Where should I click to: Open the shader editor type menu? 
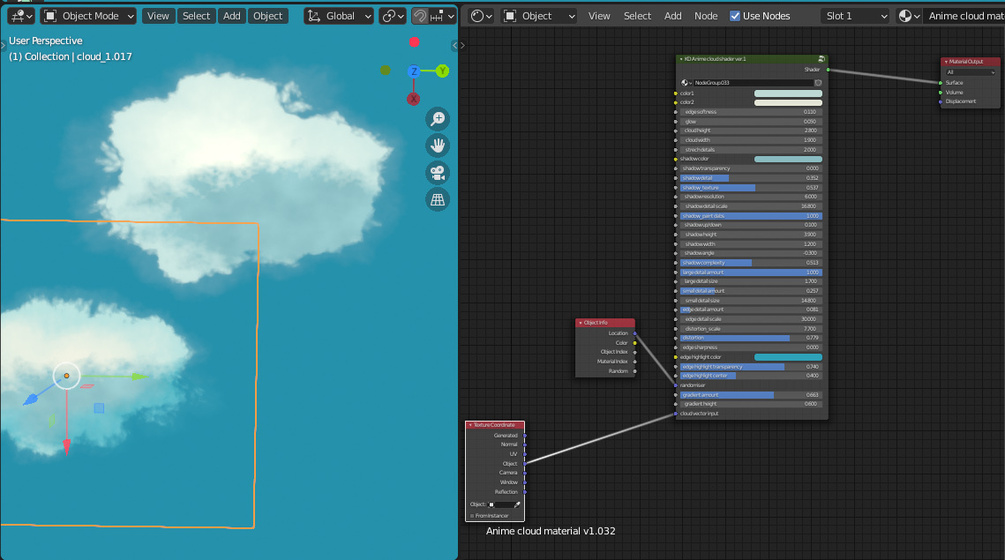click(x=481, y=16)
